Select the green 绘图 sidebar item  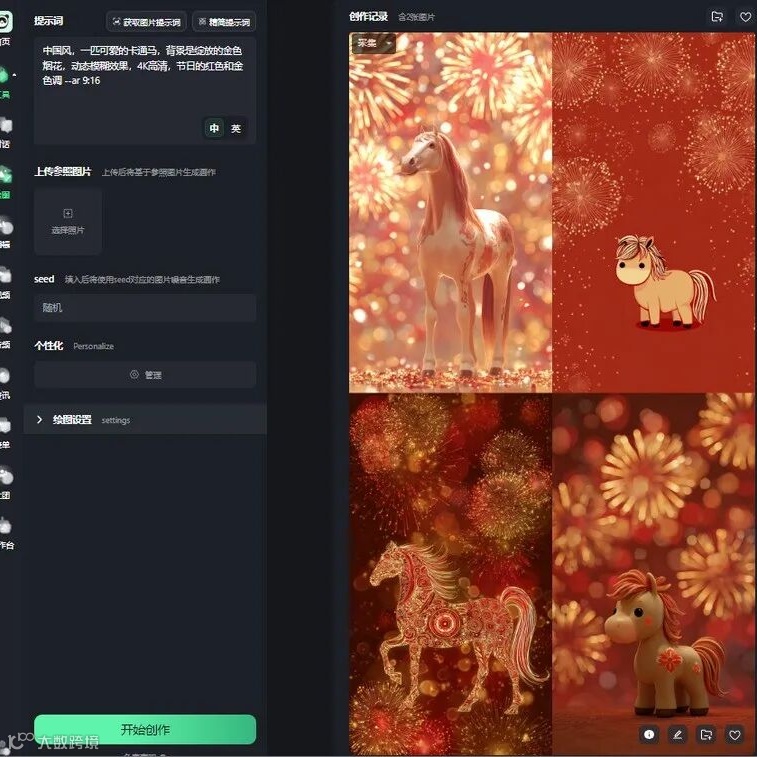coord(5,182)
